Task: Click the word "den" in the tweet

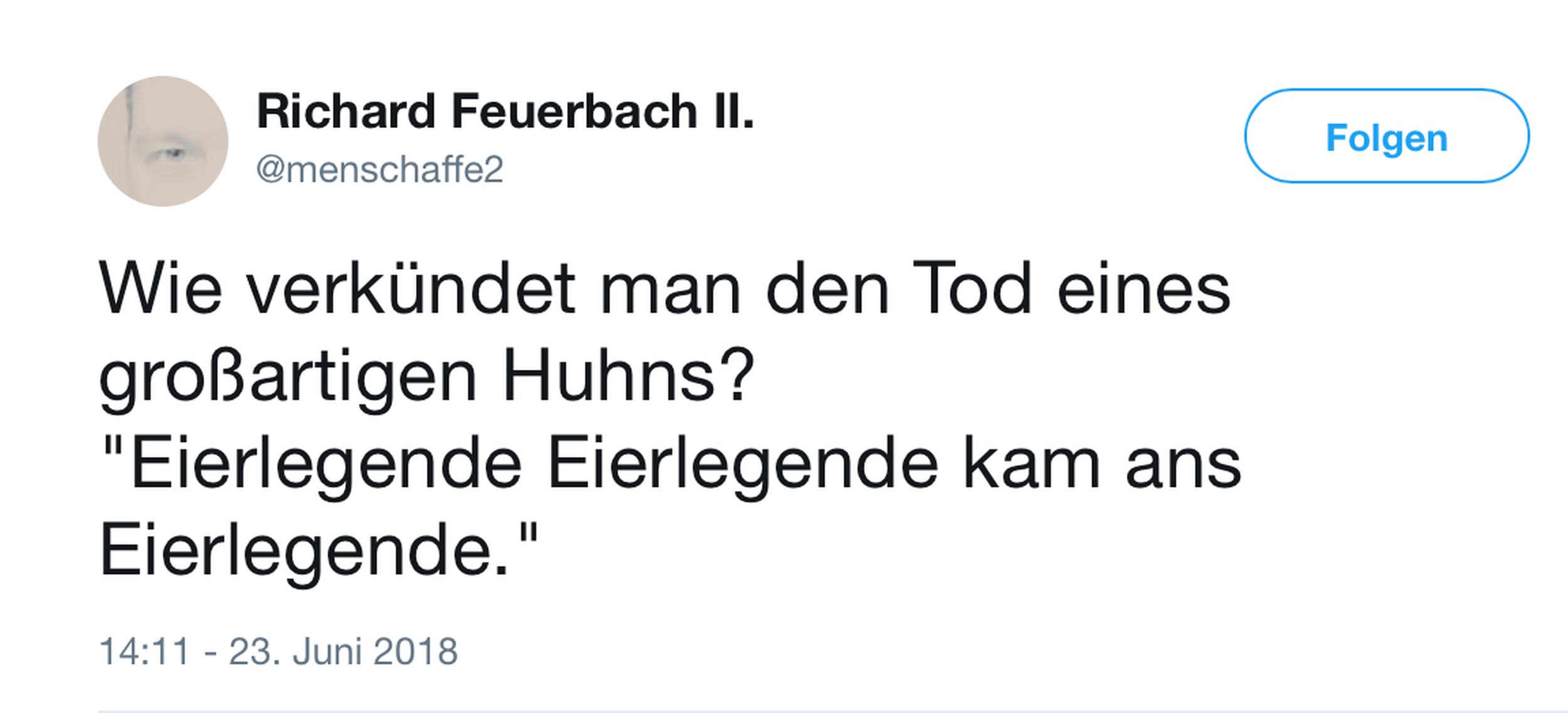Action: point(828,290)
